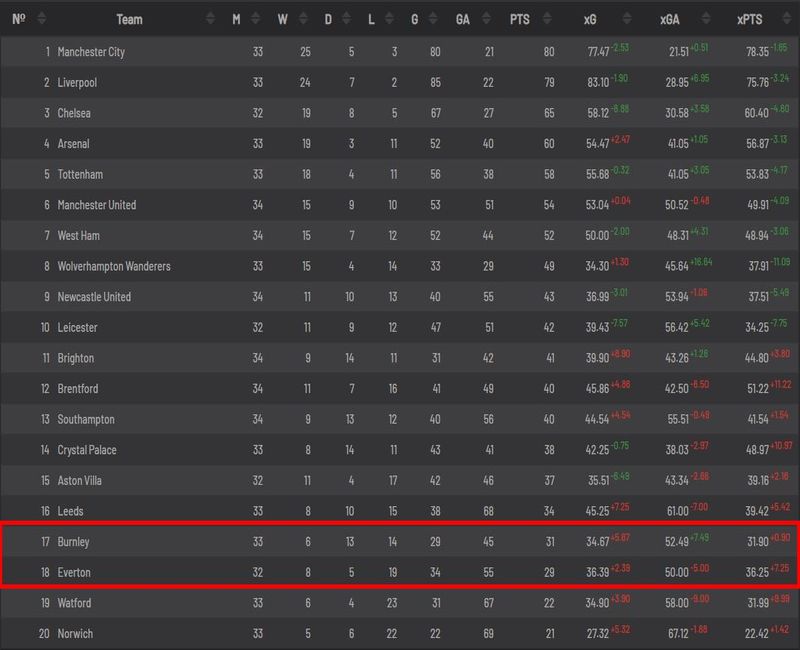The image size is (800, 650).
Task: Click the ascending sort arrow on PTS column
Action: (545, 13)
